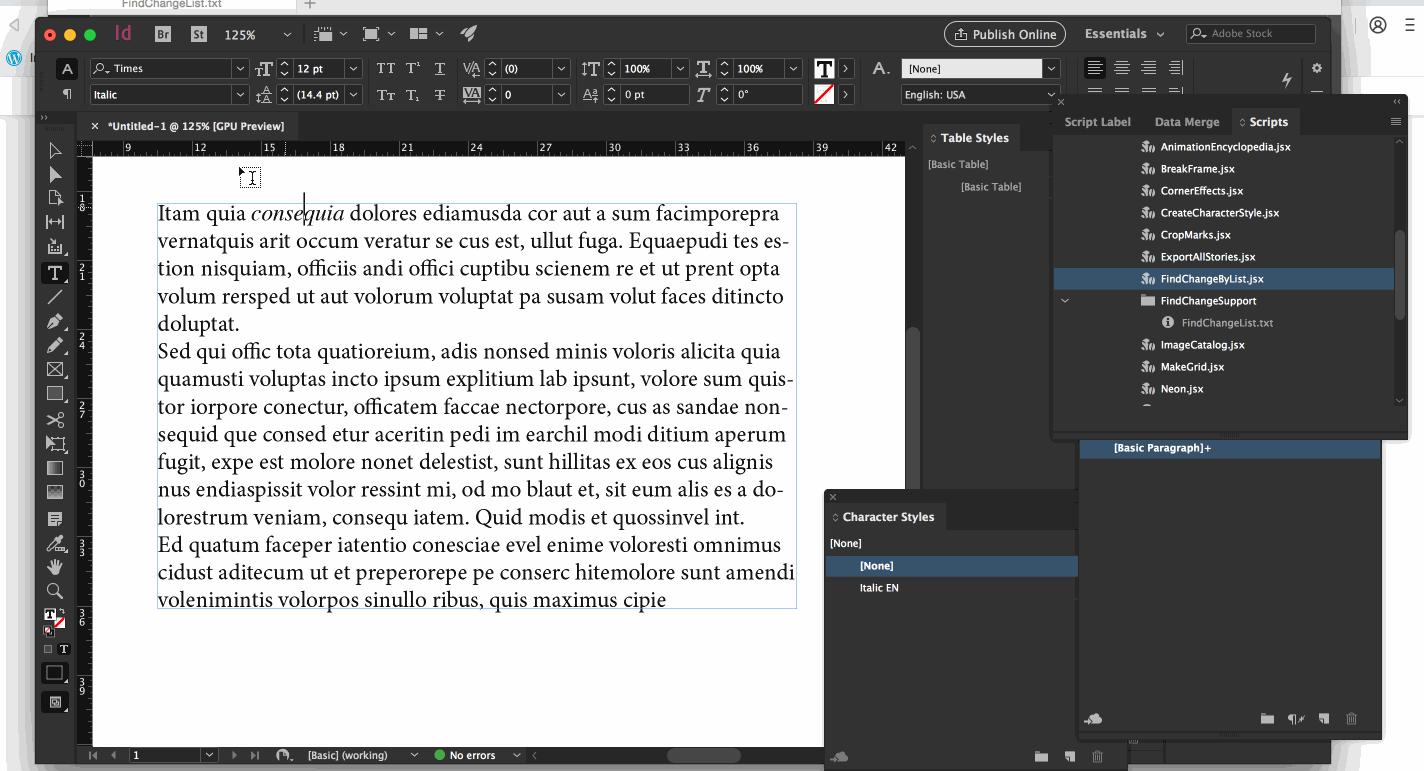Choose the Hand tool
The width and height of the screenshot is (1424, 771).
(x=55, y=567)
